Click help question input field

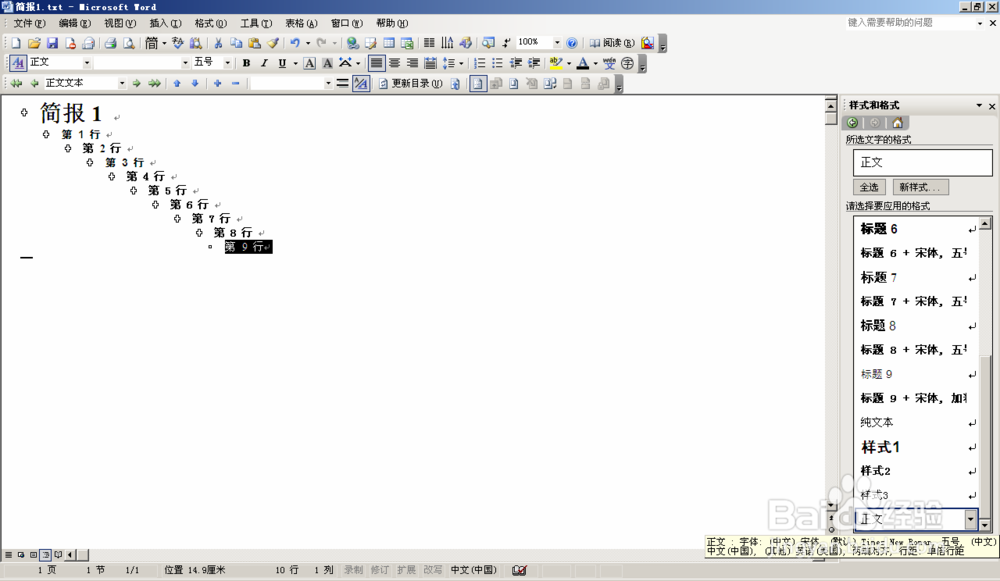[909, 23]
